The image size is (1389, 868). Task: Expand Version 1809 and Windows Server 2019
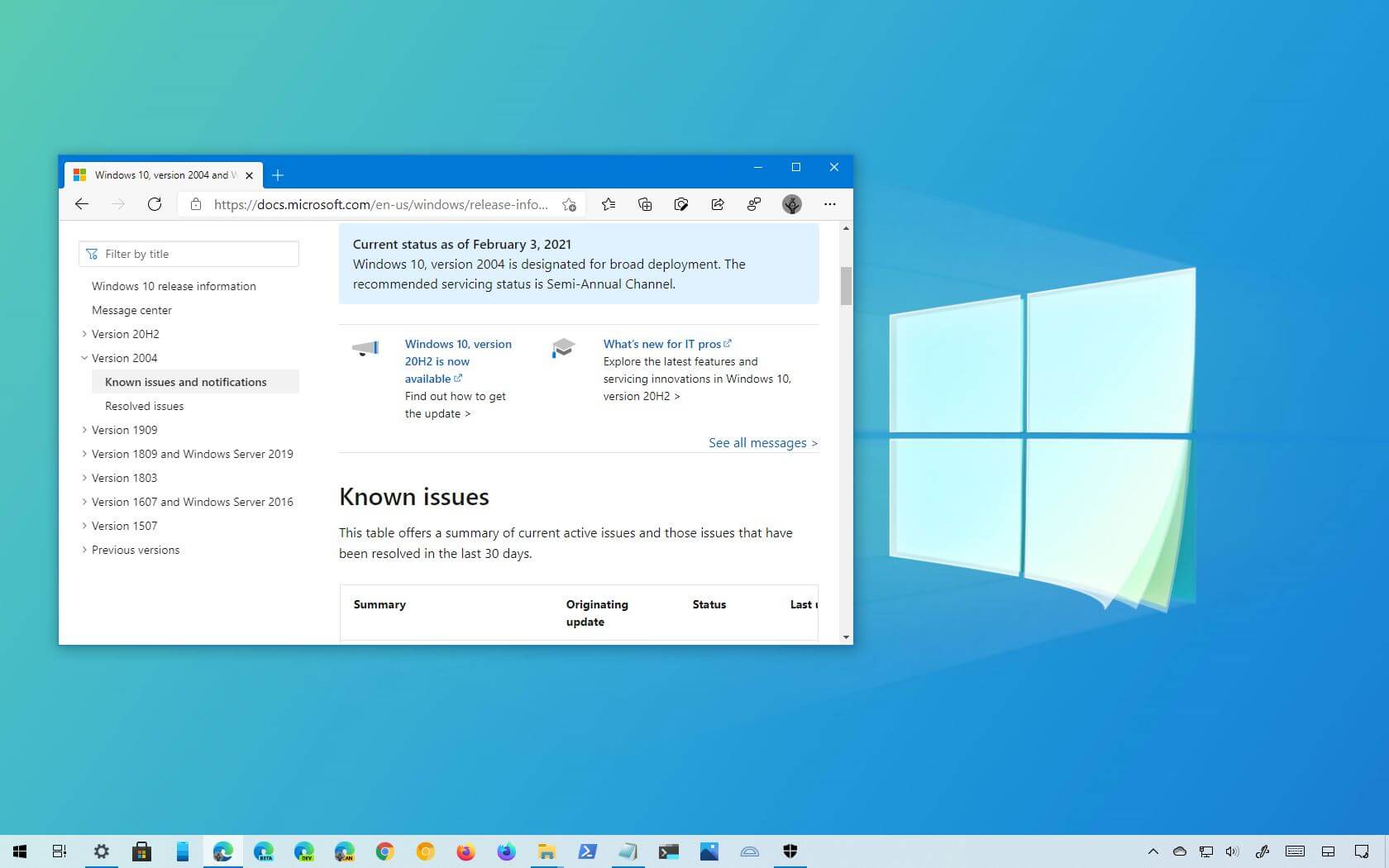pyautogui.click(x=84, y=454)
